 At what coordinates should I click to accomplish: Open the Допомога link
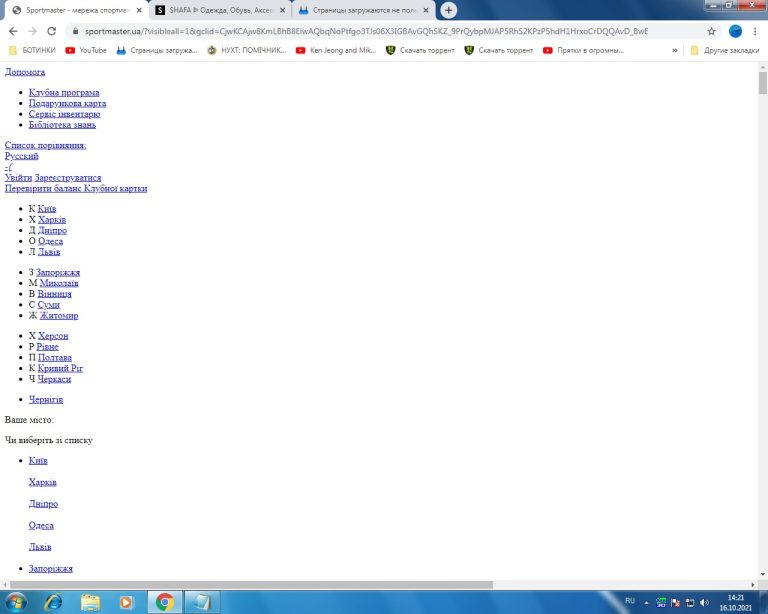[25, 72]
